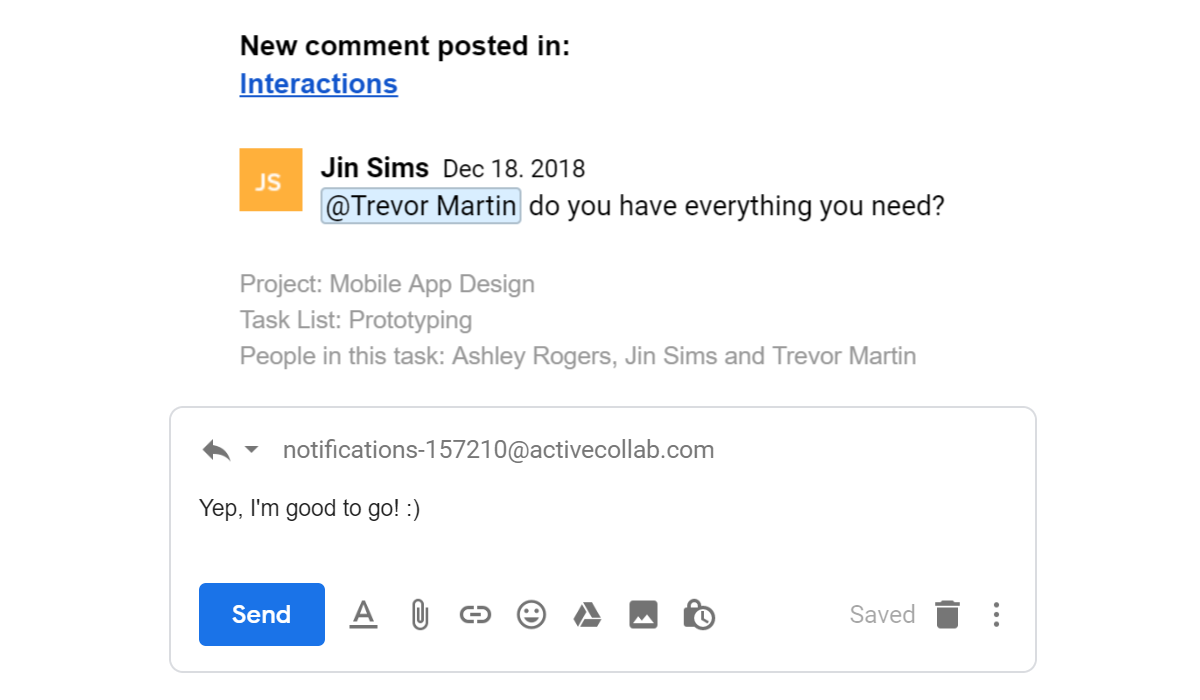Insert link using chain icon
The image size is (1200, 700).
(475, 614)
